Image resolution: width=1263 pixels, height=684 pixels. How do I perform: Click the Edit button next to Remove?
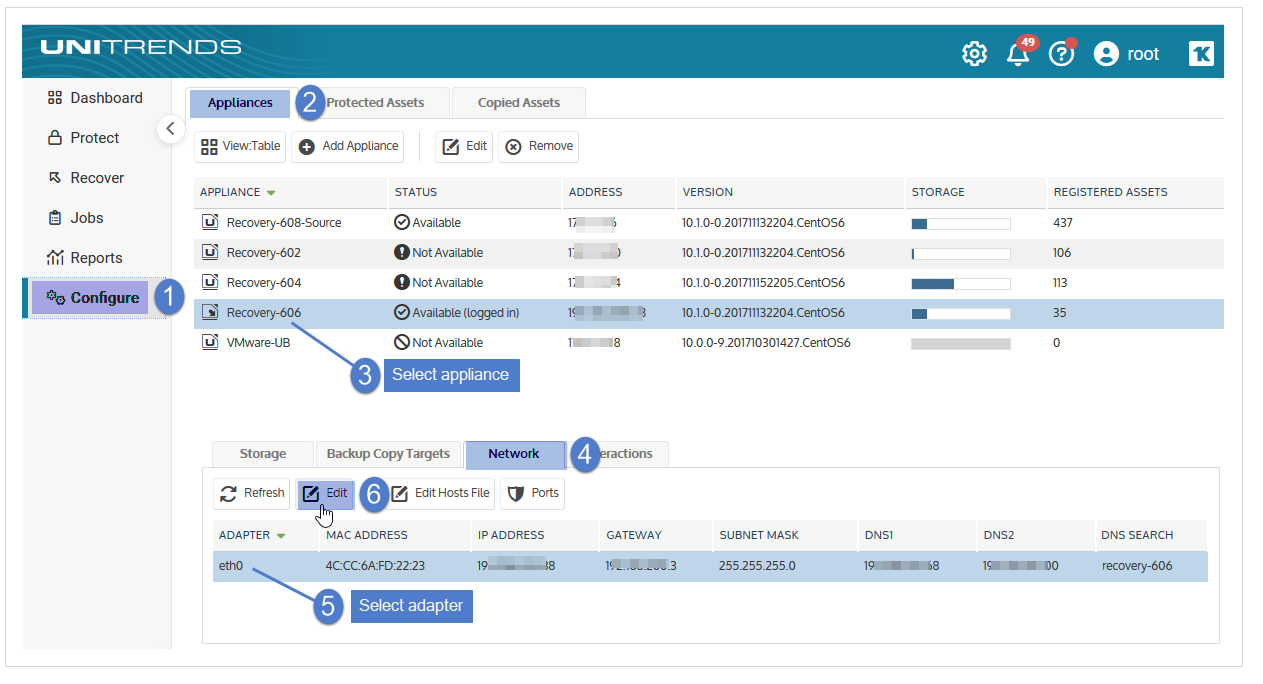[465, 146]
